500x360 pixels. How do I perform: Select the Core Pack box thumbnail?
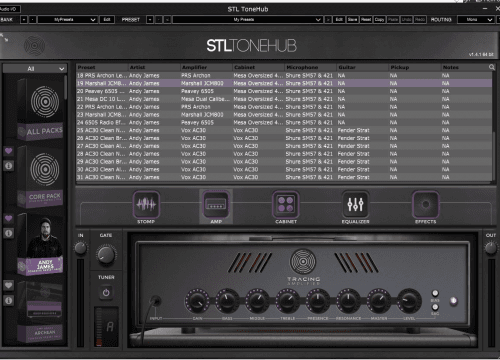(40, 177)
